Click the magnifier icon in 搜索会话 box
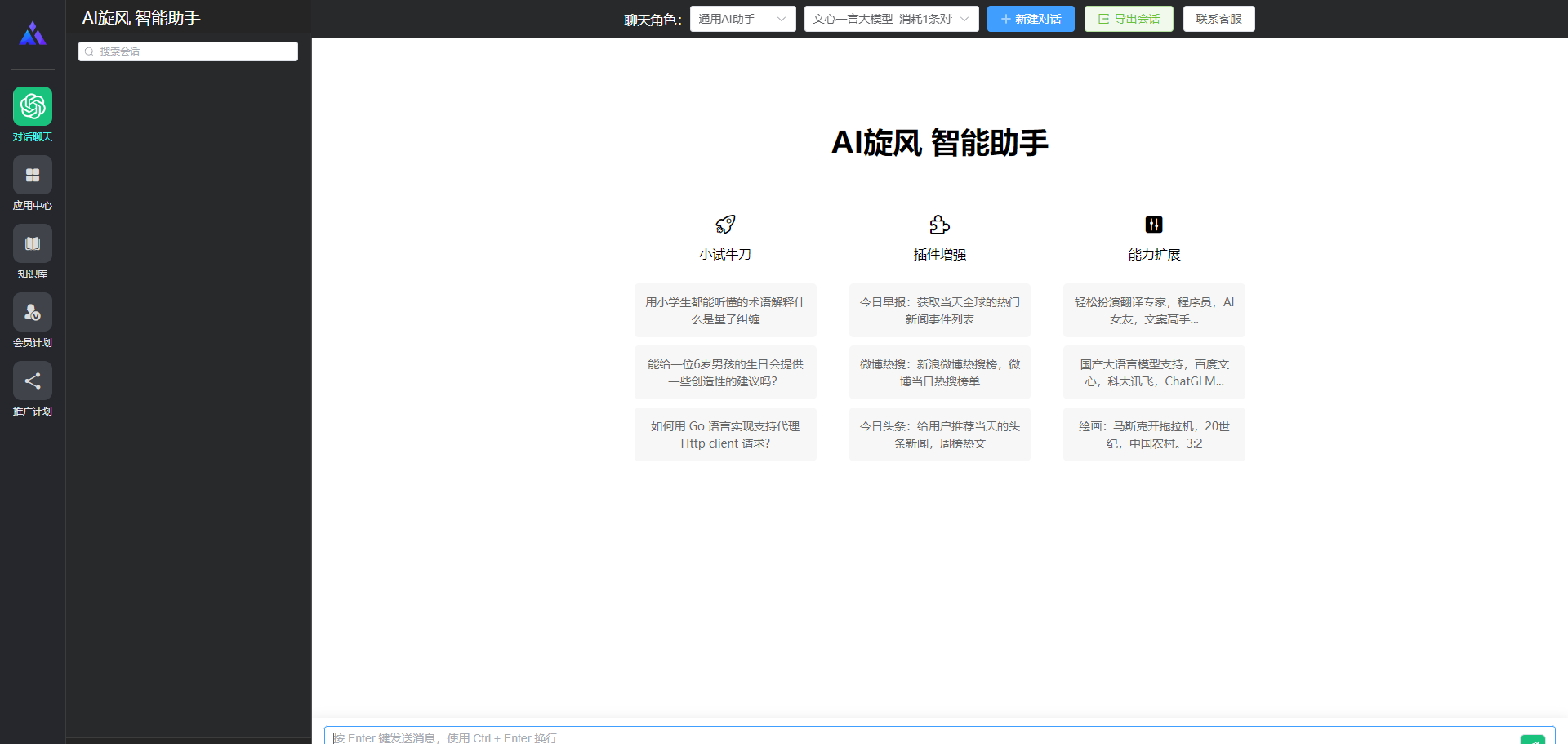This screenshot has width=1568, height=744. (x=89, y=51)
